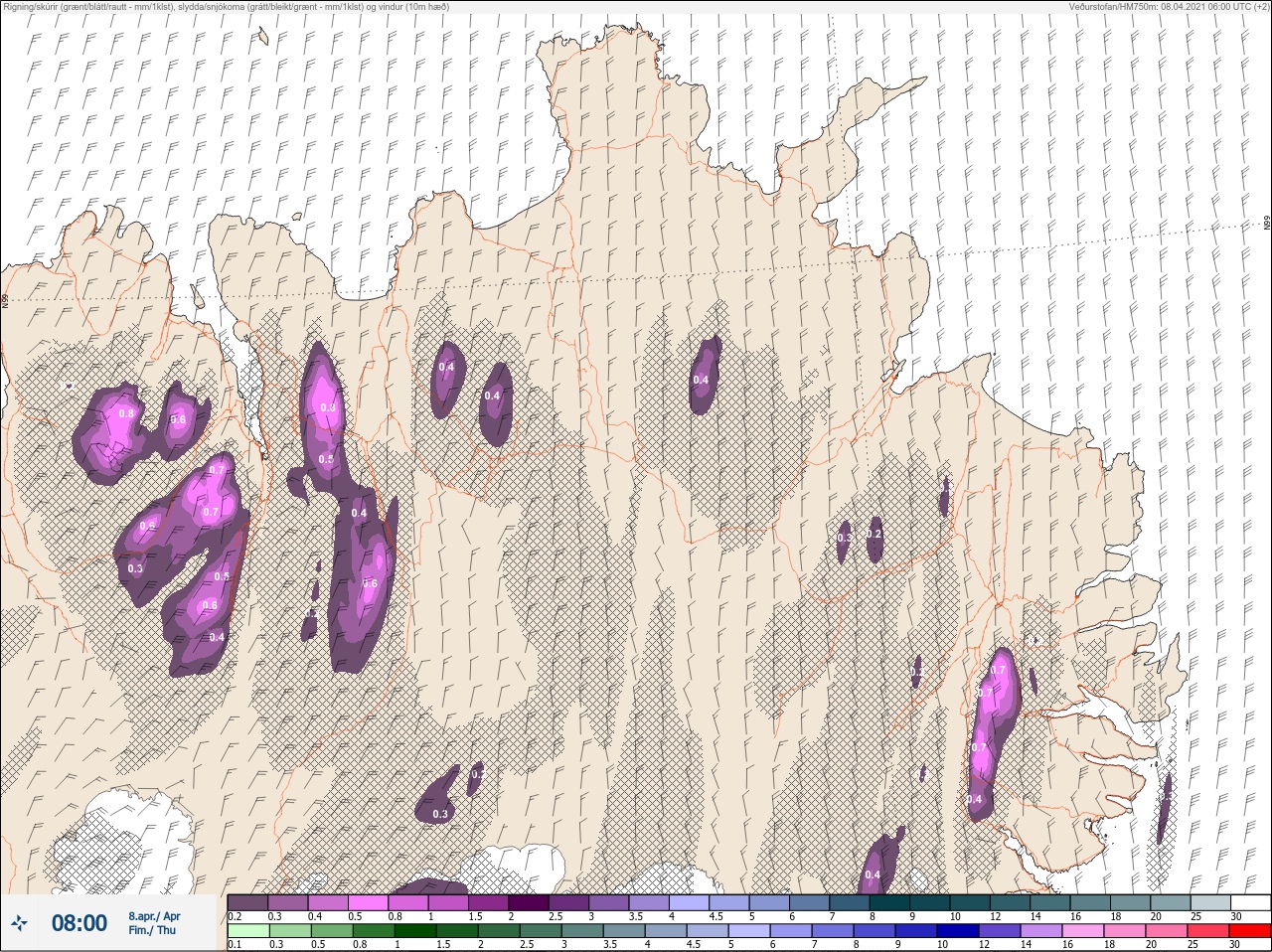
Task: Pick the pale green 0.1 swatch in lower scale
Action: (x=247, y=931)
